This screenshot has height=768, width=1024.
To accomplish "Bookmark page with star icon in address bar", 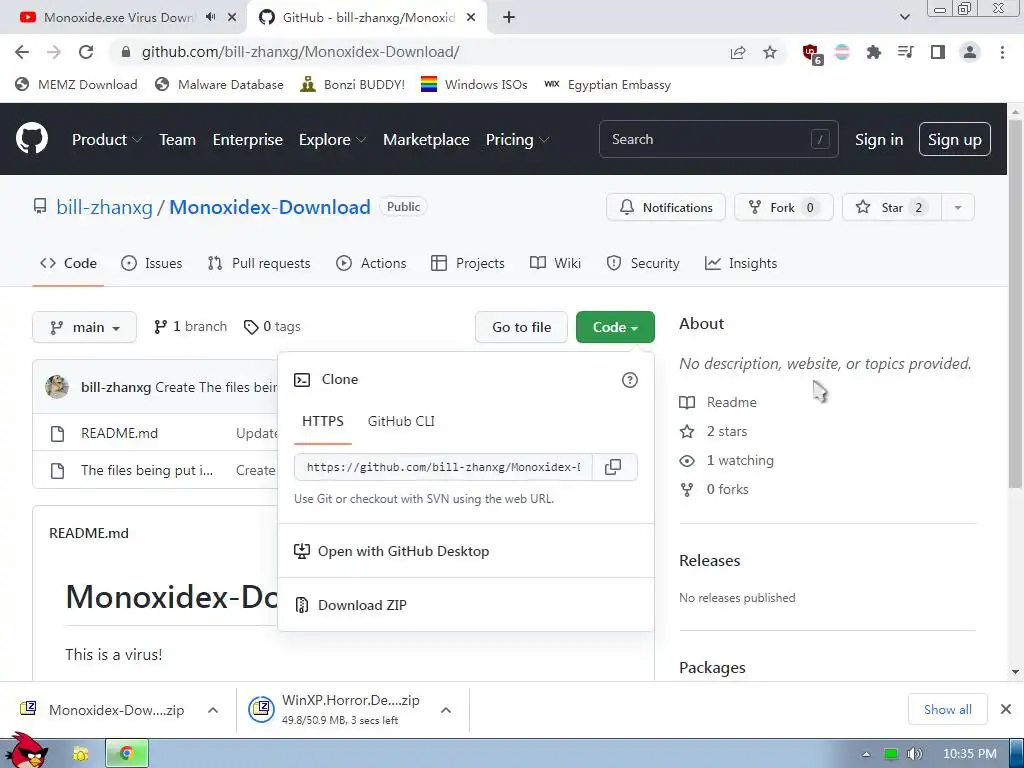I will (x=770, y=52).
